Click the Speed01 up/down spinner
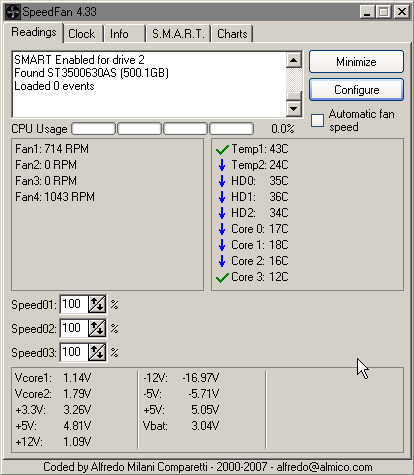Viewport: 414px width, 475px height. [97, 304]
